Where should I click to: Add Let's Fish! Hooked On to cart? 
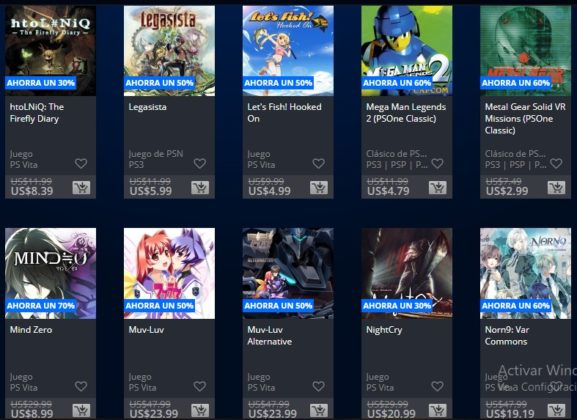[x=319, y=188]
